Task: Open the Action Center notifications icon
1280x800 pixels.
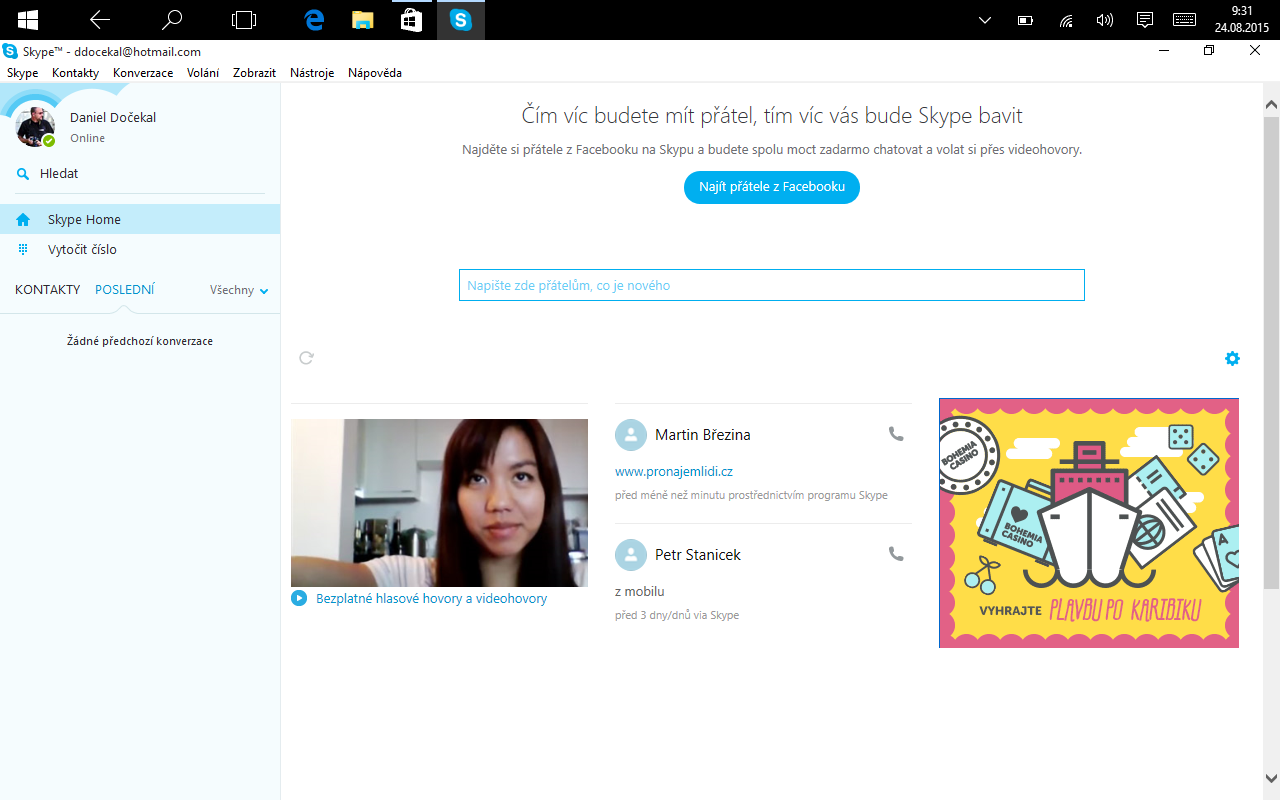Action: (x=1146, y=20)
